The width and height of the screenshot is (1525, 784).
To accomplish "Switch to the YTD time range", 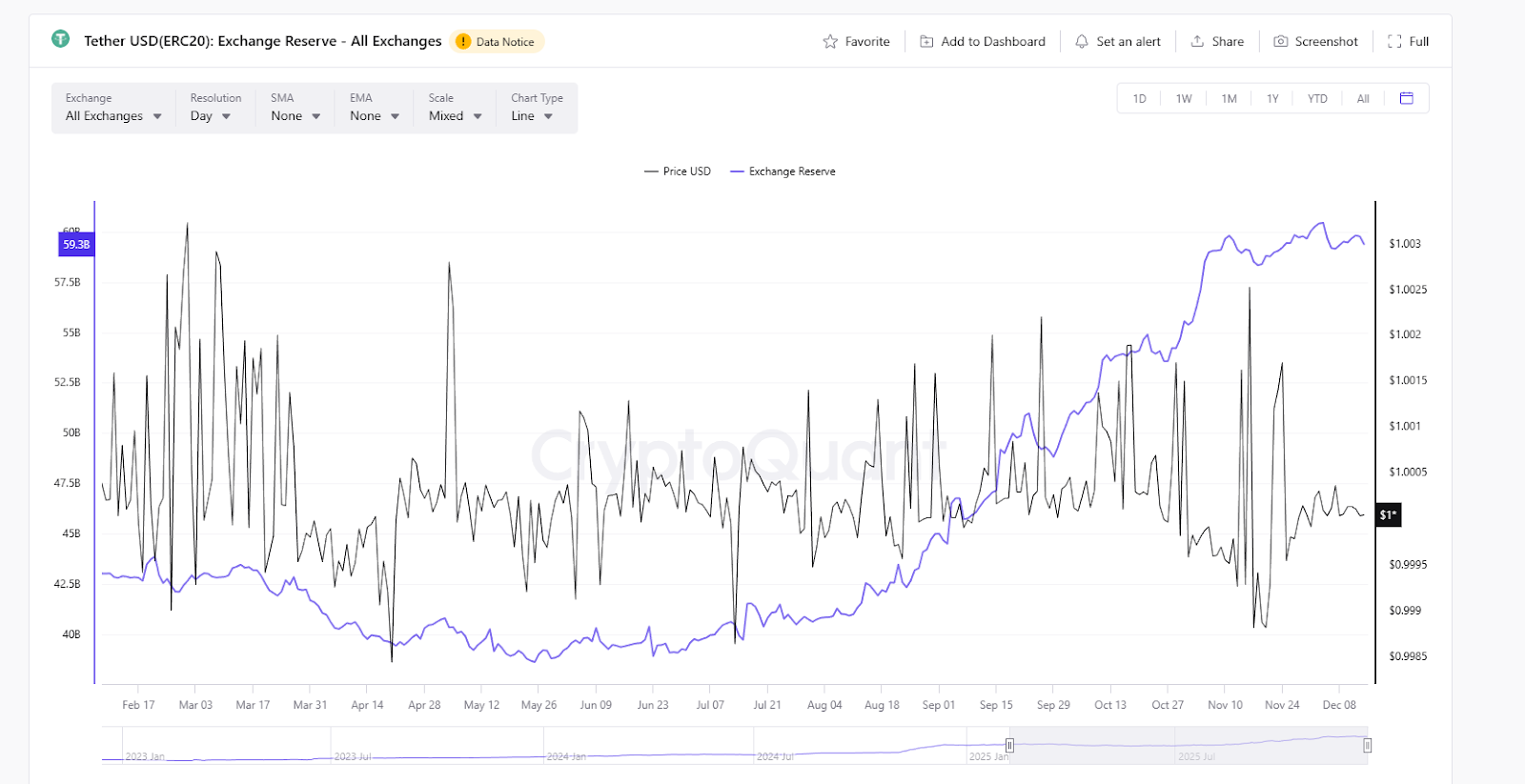I will [1317, 99].
